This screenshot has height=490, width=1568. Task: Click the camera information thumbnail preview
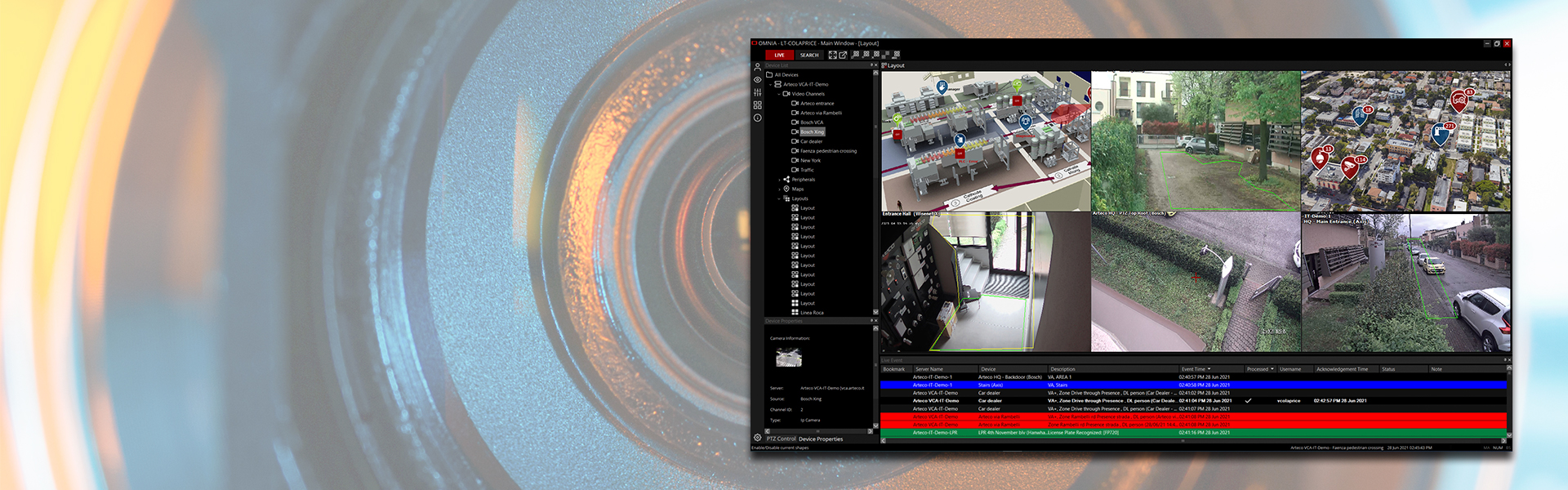tap(788, 357)
